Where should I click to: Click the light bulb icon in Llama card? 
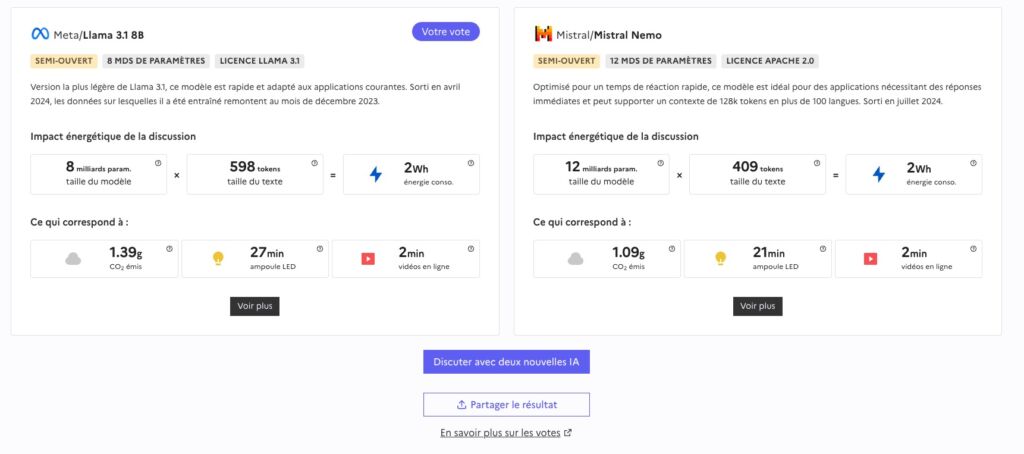click(x=217, y=259)
